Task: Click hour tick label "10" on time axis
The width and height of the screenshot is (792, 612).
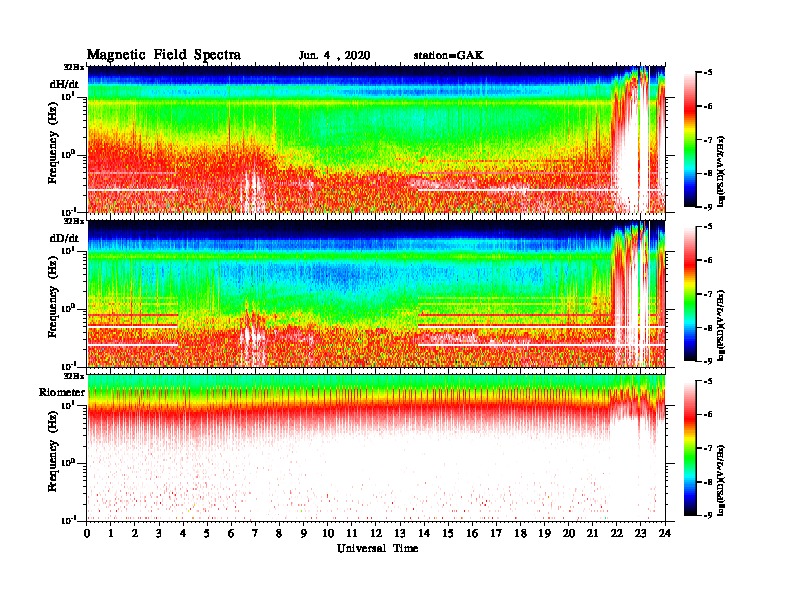Action: (x=328, y=533)
